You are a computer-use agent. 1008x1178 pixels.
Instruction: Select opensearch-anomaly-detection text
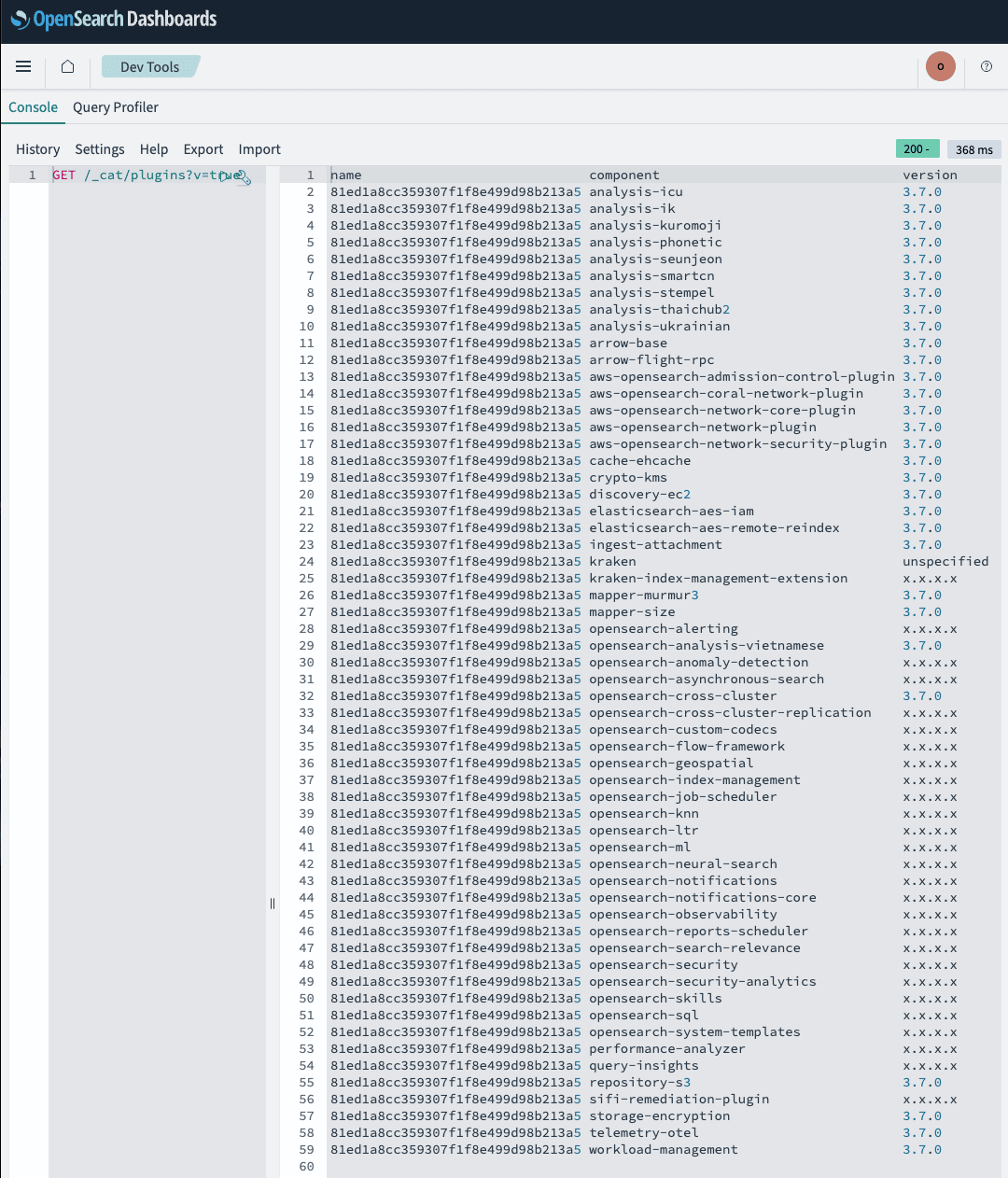699,662
